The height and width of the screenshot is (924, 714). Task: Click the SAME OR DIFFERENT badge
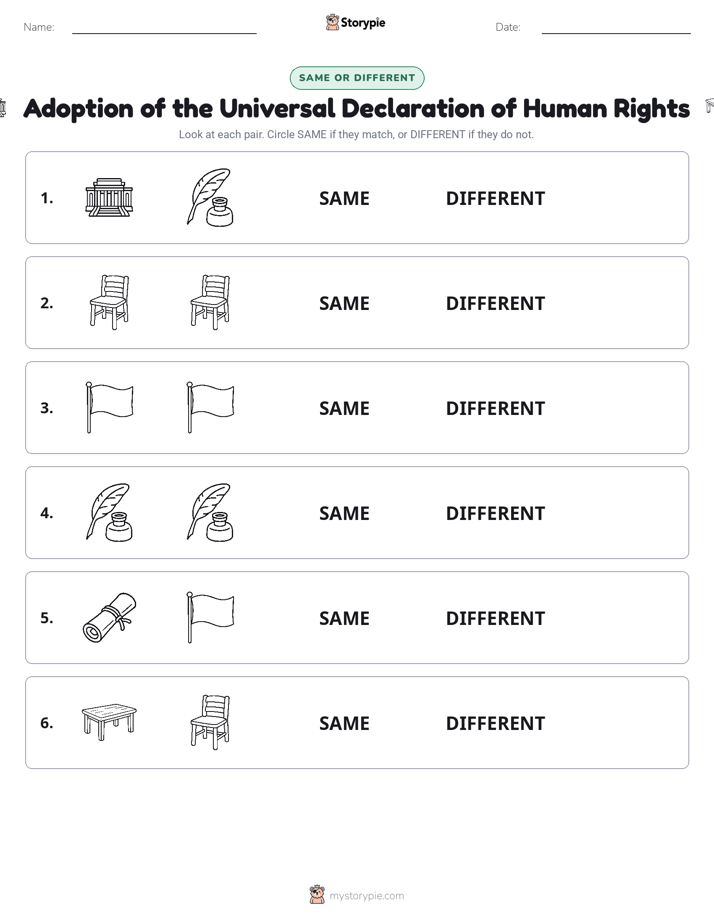coord(357,78)
